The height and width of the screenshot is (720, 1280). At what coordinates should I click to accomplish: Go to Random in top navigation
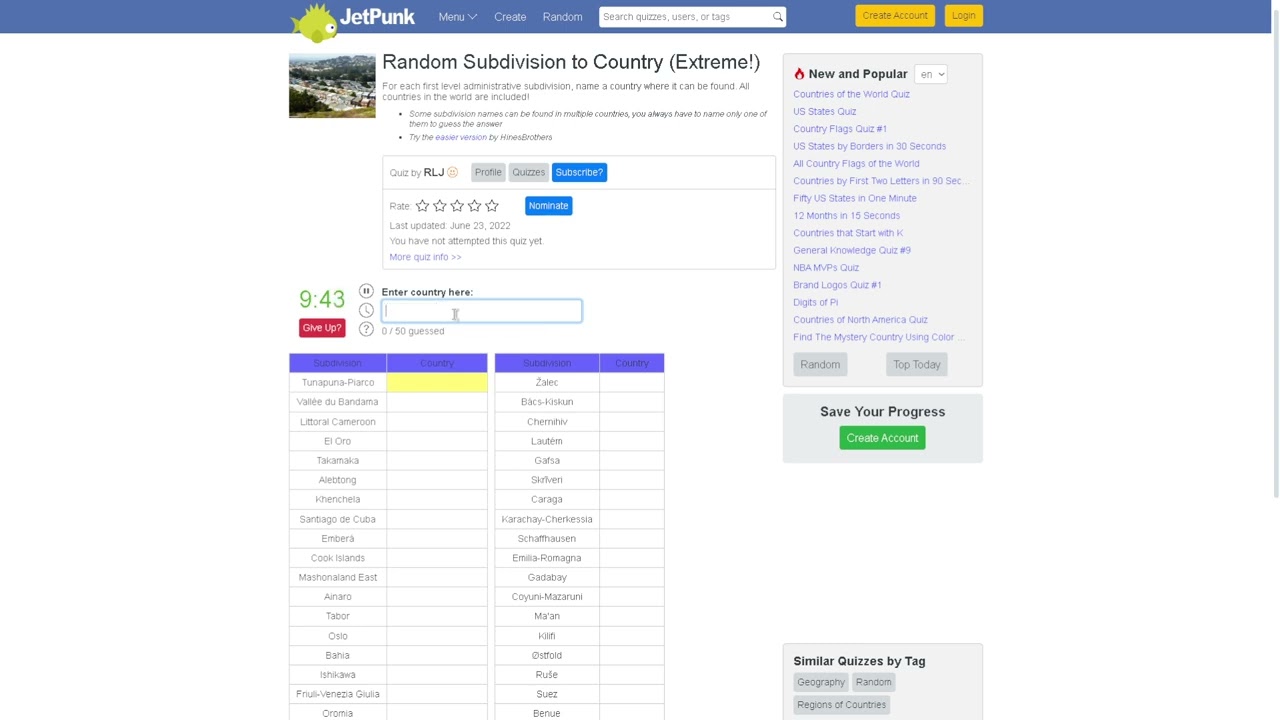coord(562,17)
